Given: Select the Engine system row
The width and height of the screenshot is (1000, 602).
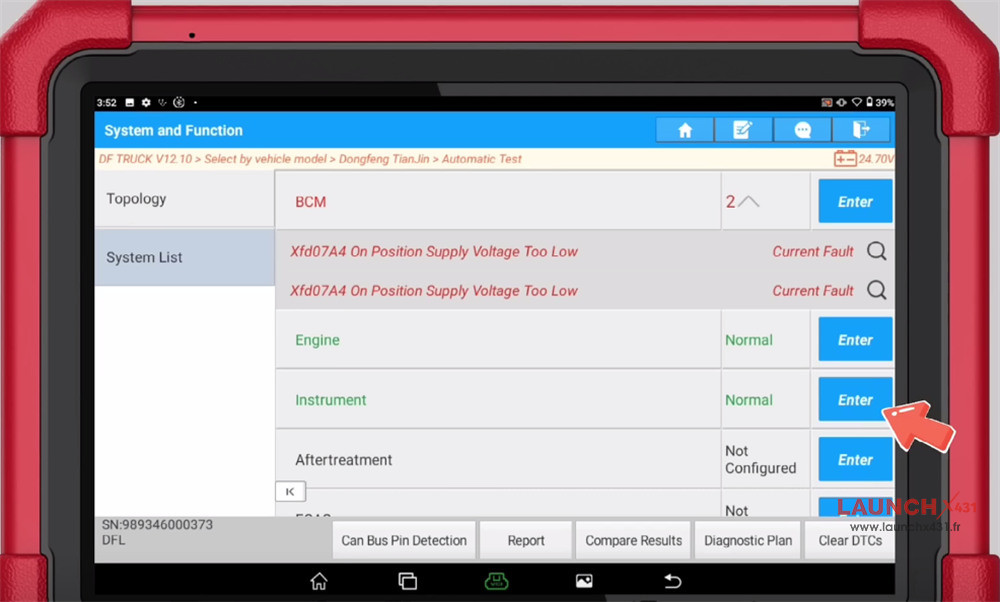Looking at the screenshot, I should [x=498, y=339].
